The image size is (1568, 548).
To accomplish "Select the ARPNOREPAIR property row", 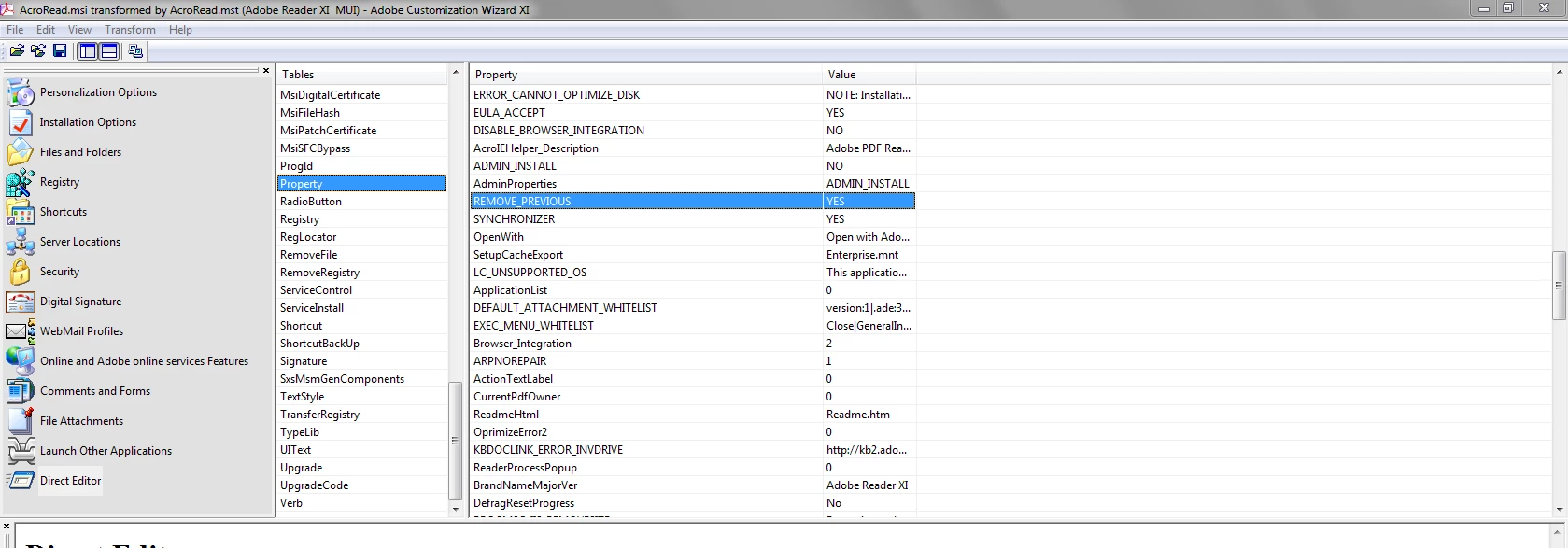I will tap(693, 361).
